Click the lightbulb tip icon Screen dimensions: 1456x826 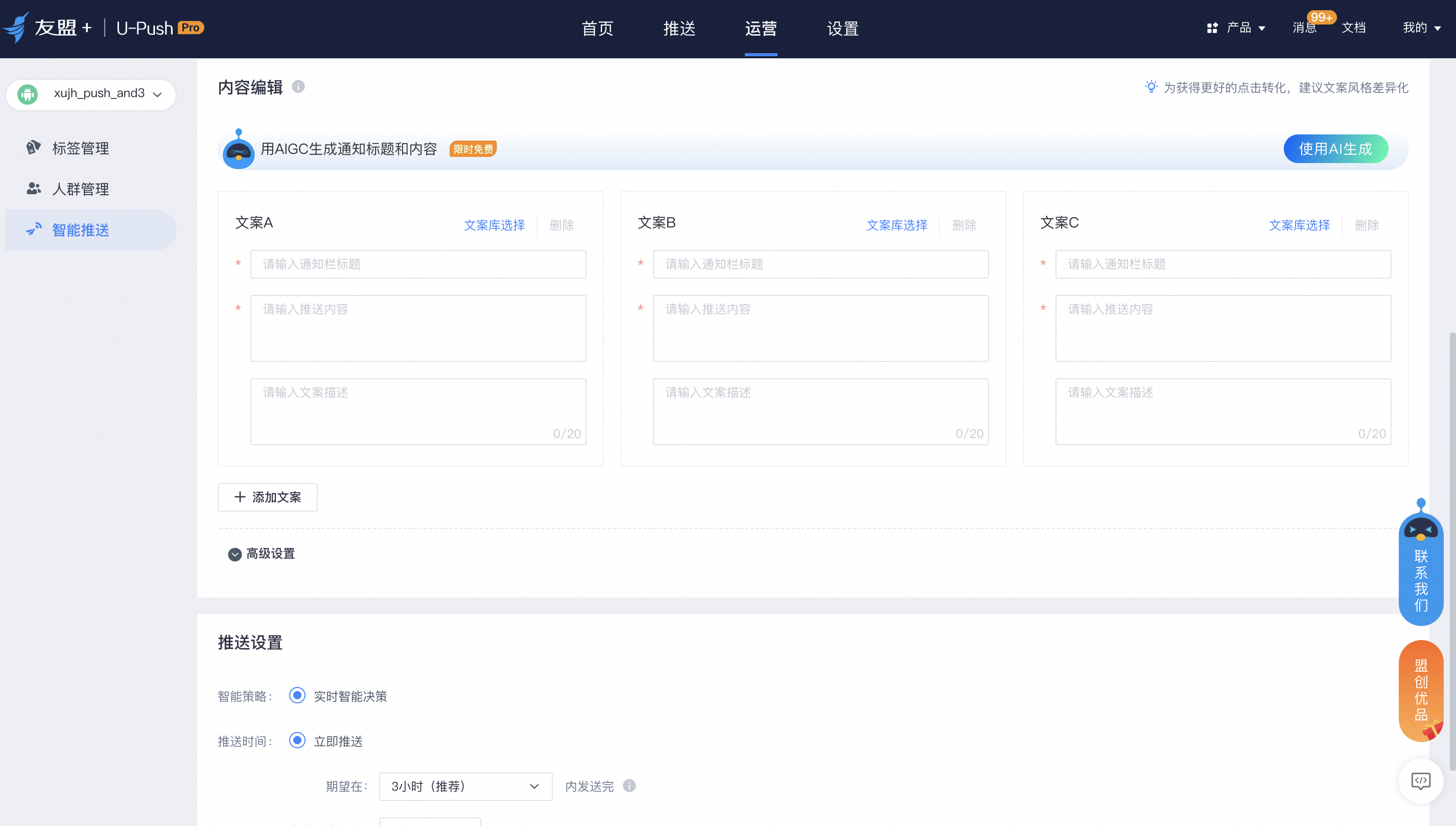1151,87
